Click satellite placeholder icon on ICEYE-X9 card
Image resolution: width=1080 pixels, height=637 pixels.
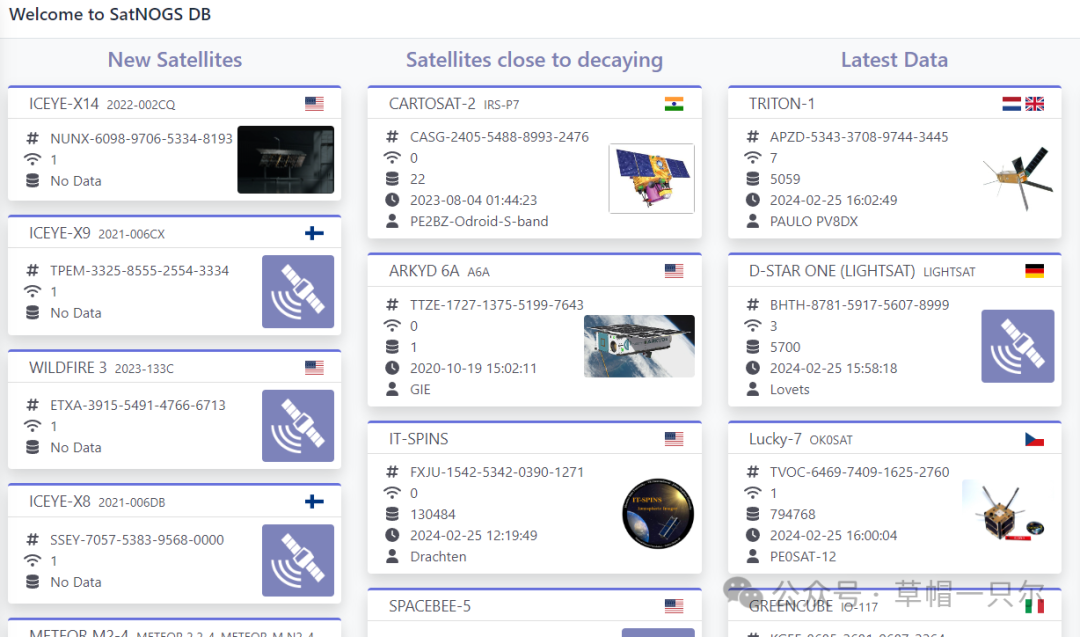click(298, 291)
